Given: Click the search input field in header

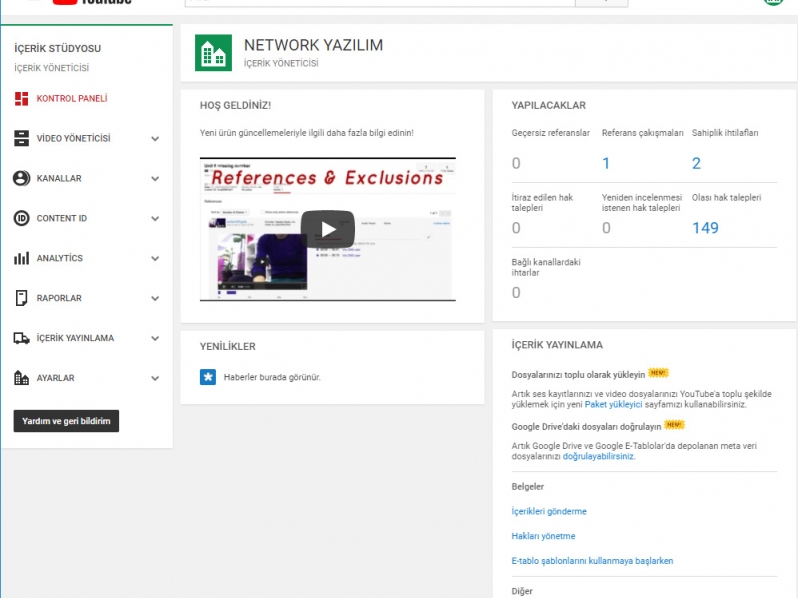Looking at the screenshot, I should click(x=380, y=3).
